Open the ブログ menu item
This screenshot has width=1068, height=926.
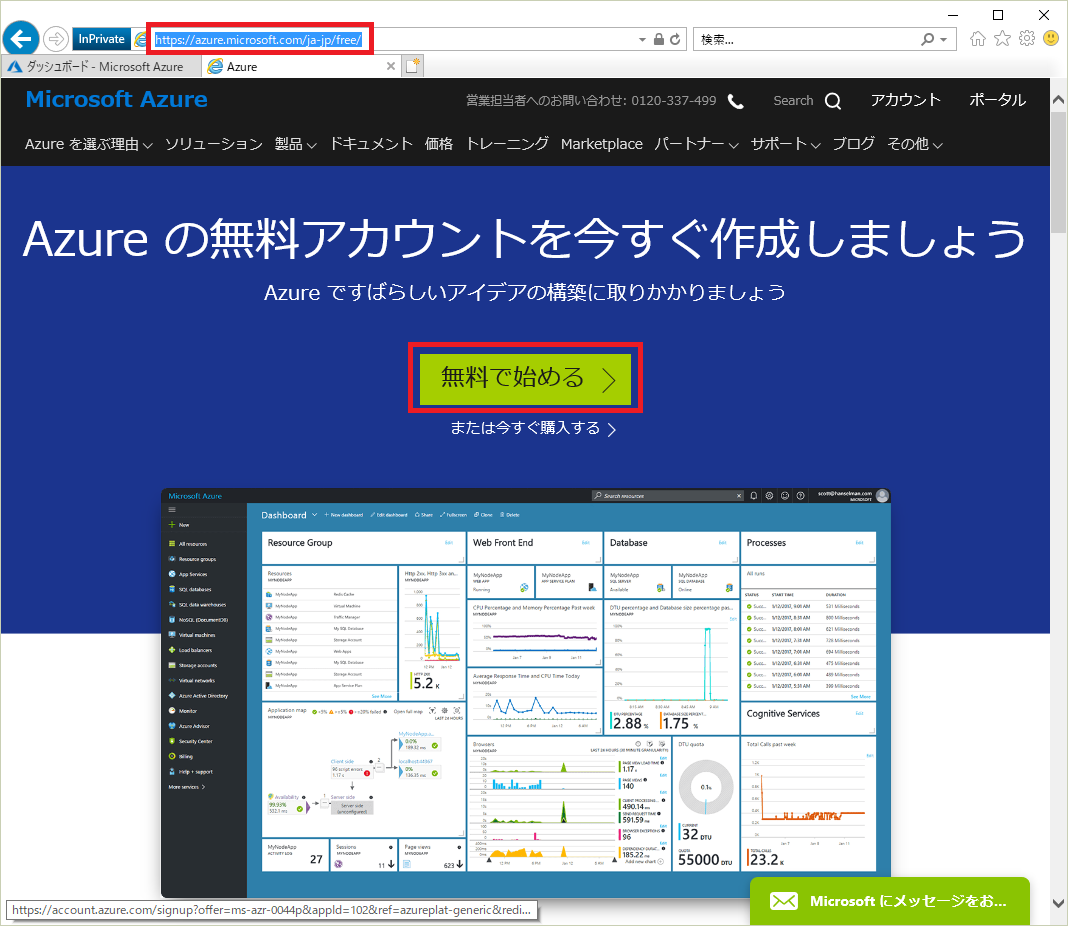tap(853, 144)
